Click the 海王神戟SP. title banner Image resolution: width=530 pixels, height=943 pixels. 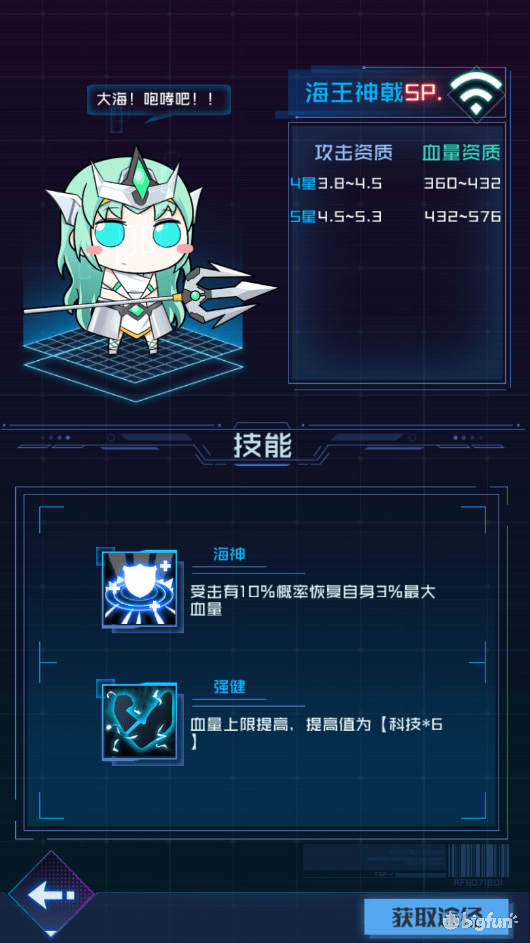pos(373,93)
